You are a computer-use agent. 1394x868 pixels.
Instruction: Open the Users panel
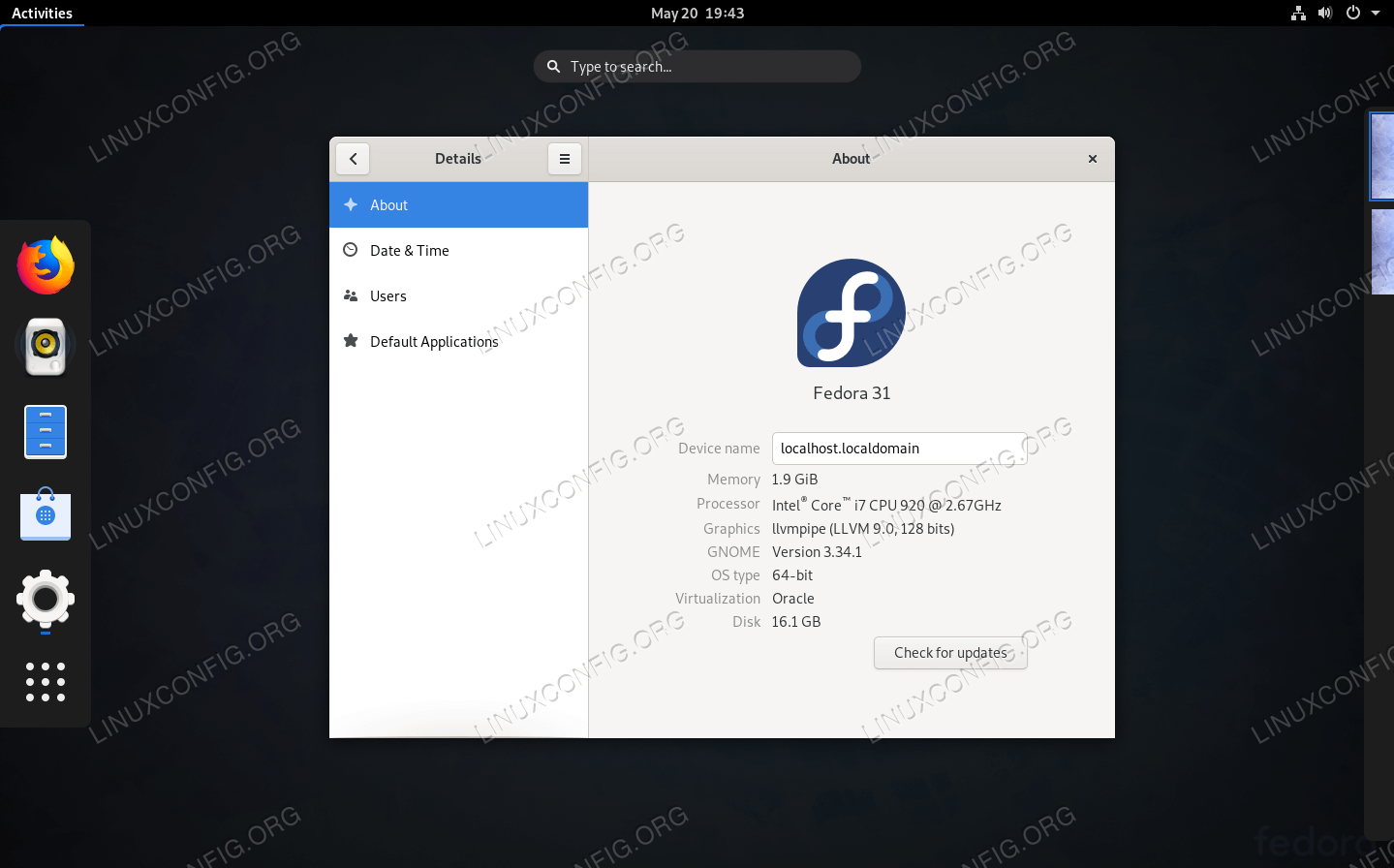click(458, 295)
